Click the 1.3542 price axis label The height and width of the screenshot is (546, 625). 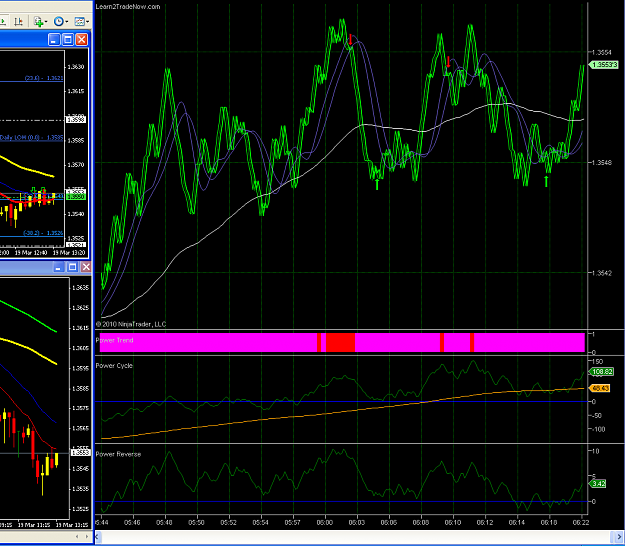coord(601,273)
